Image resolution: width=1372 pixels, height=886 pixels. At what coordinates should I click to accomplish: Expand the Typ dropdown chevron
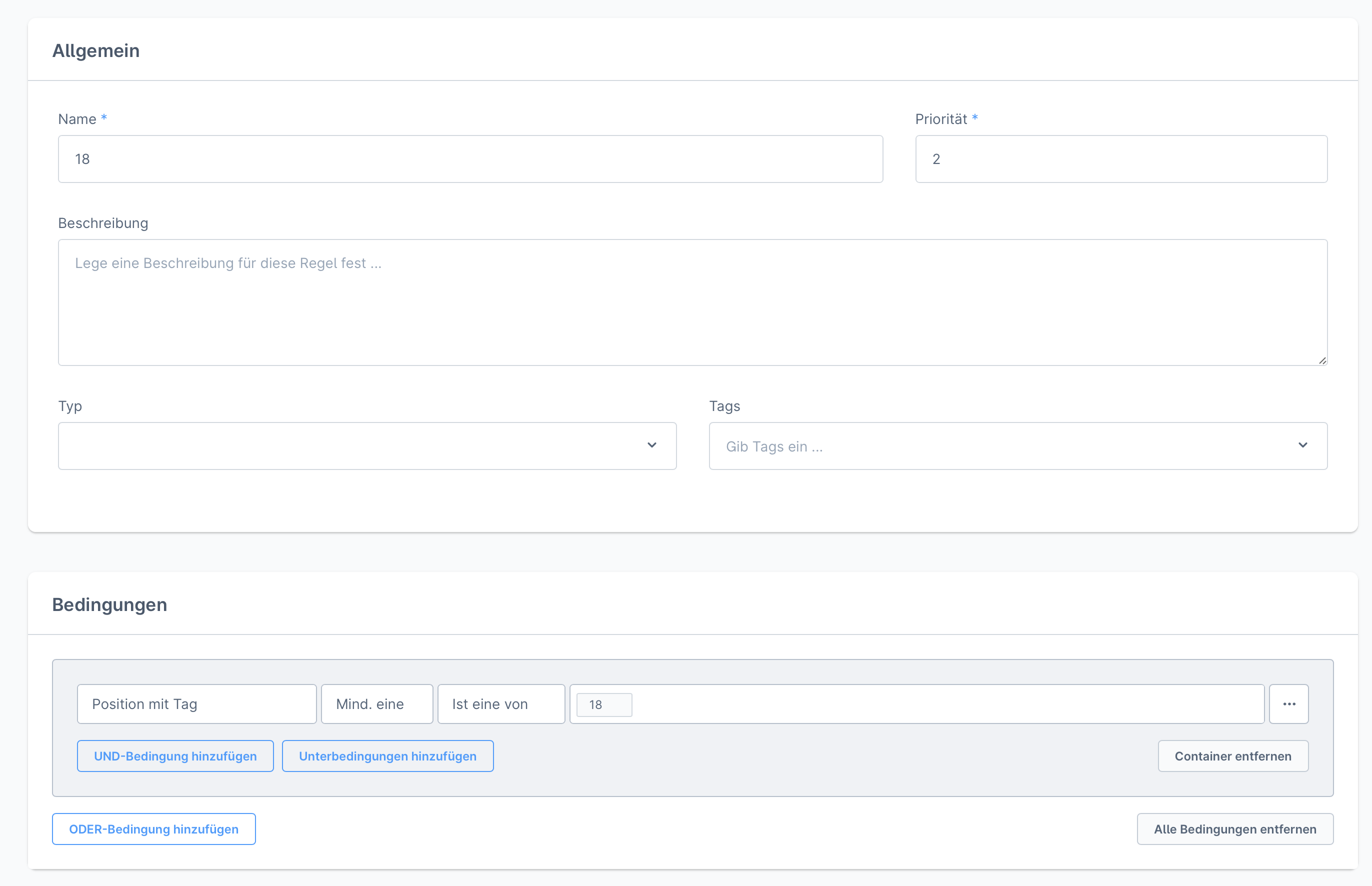651,445
